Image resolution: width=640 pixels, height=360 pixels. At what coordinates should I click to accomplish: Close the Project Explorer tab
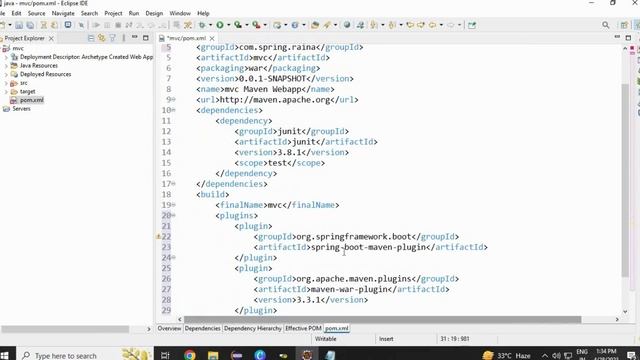pos(51,38)
